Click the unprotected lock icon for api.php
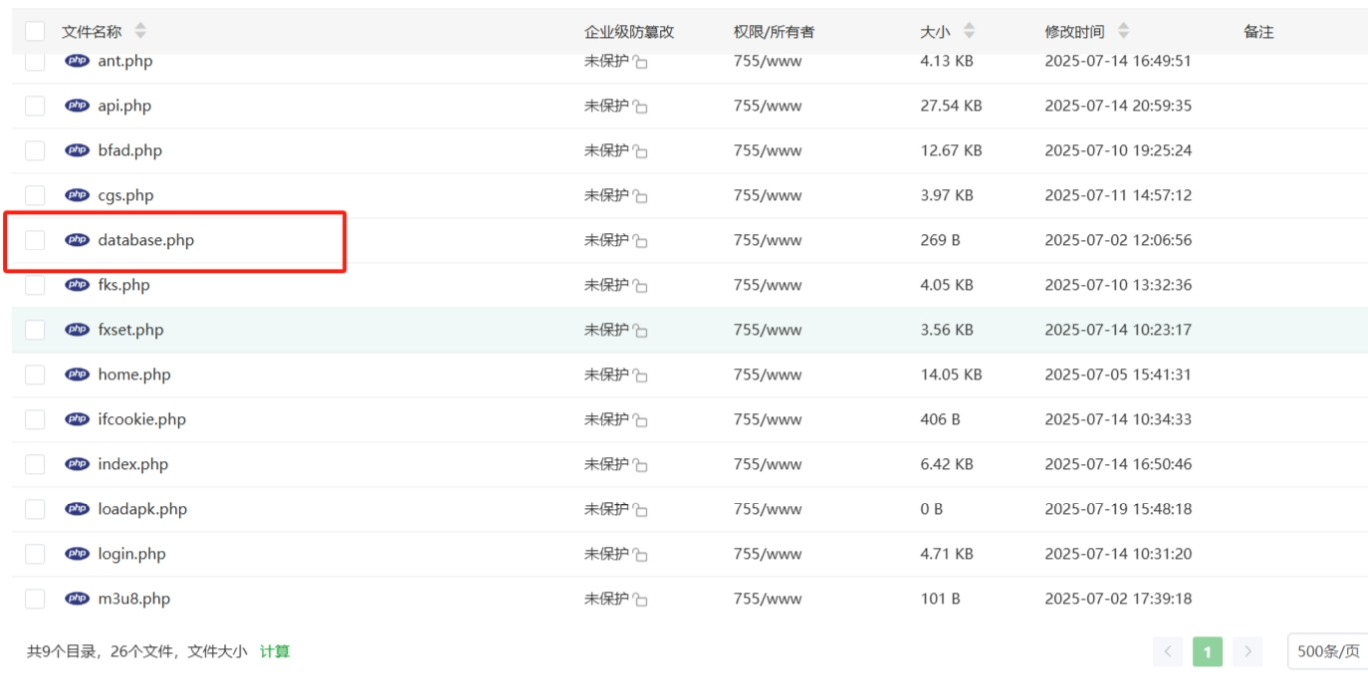Viewport: 1368px width, 682px height. click(640, 106)
